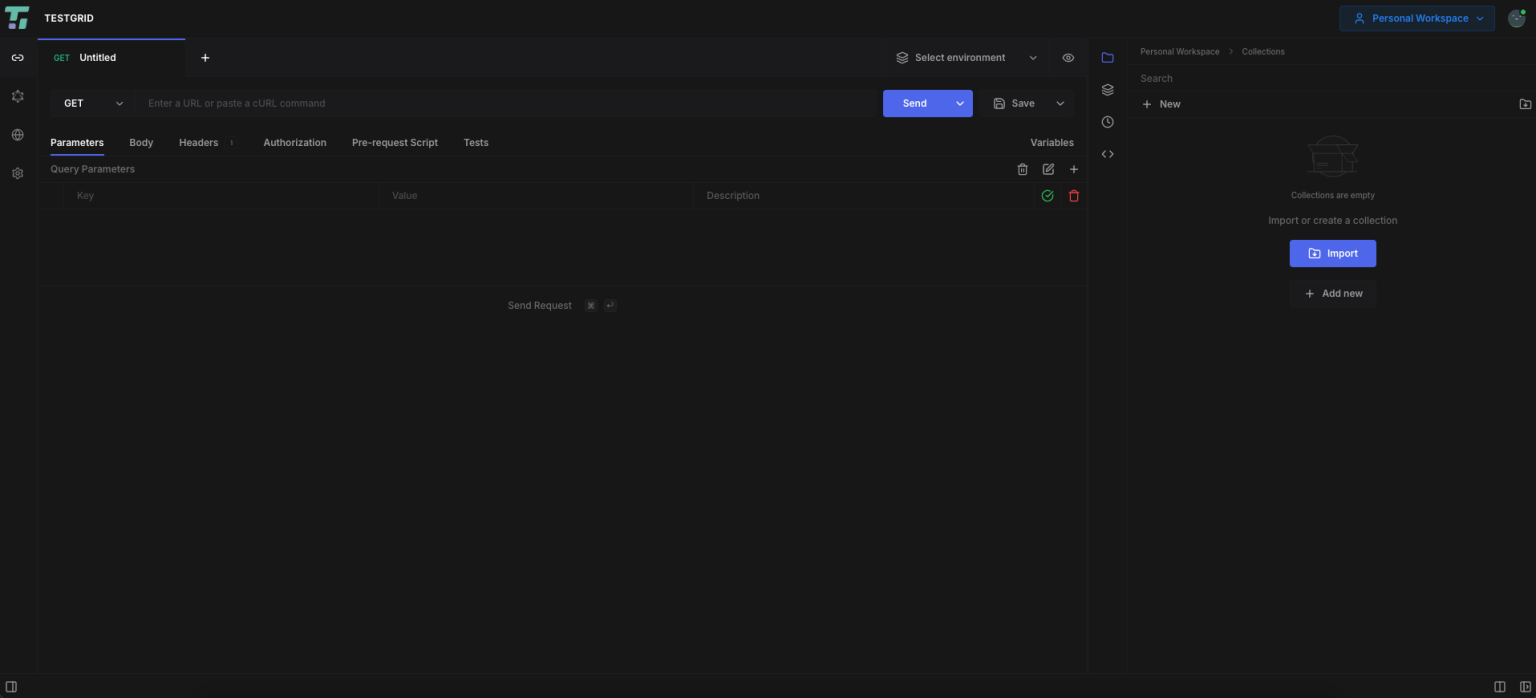
Task: Click the Collections are empty text
Action: [1332, 195]
